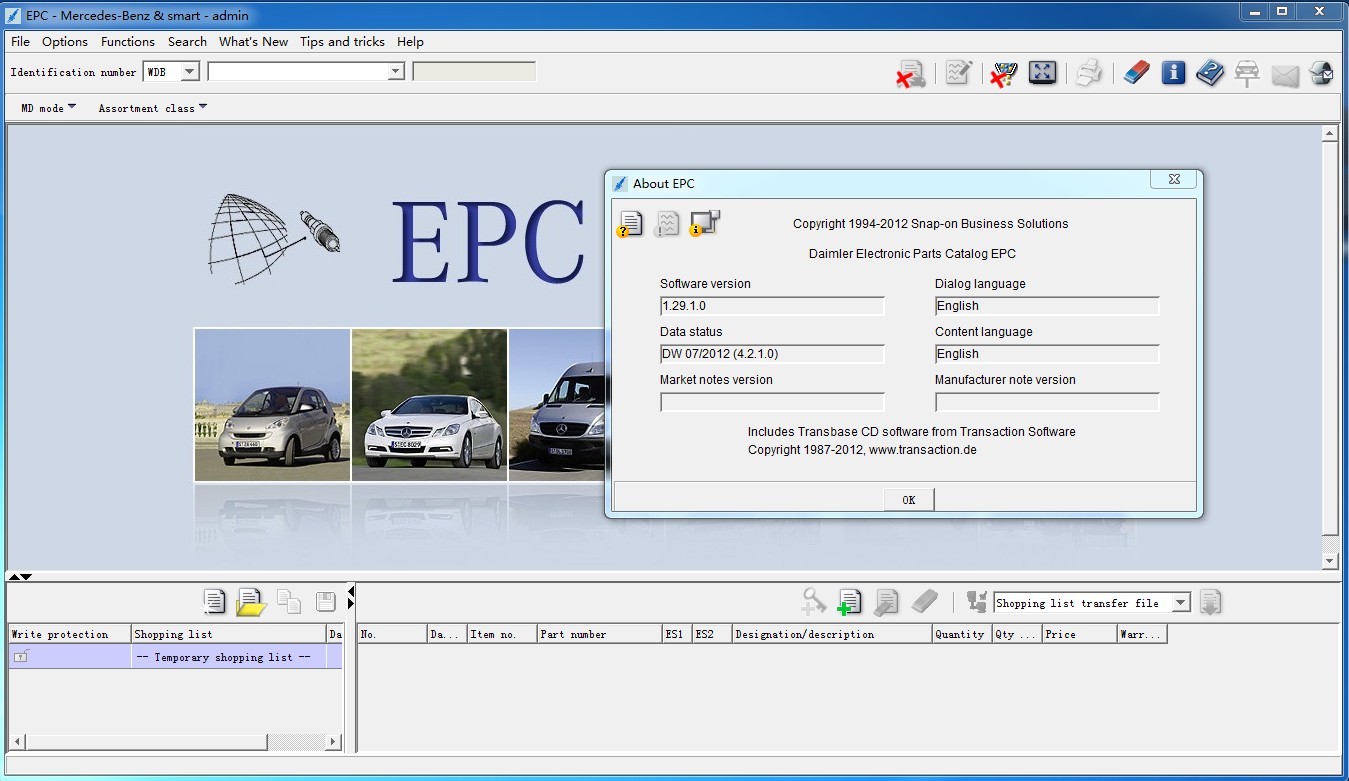Open the identification number combo box arrow
This screenshot has height=781, width=1349.
(x=395, y=71)
